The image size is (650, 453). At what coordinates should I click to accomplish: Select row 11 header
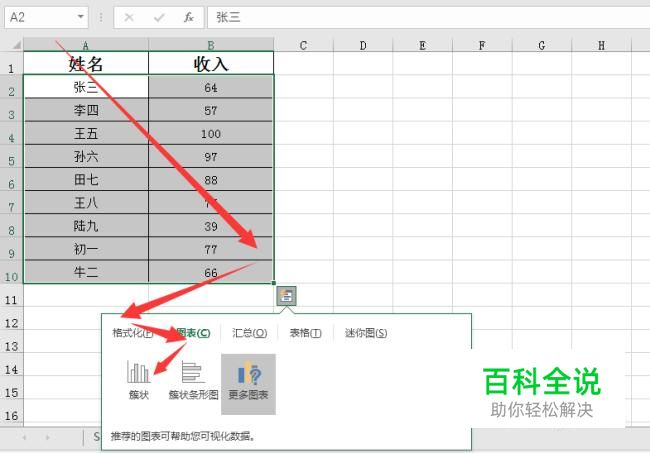pyautogui.click(x=12, y=295)
